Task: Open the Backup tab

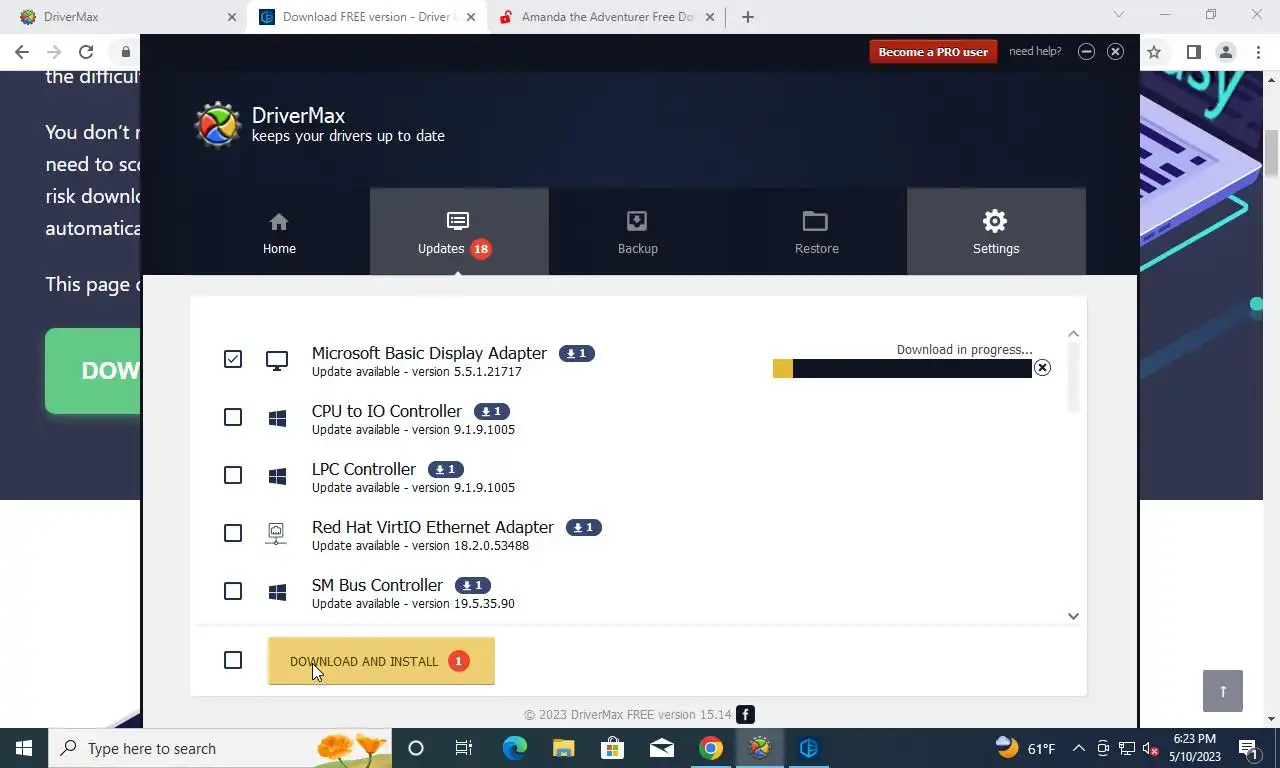Action: (637, 232)
